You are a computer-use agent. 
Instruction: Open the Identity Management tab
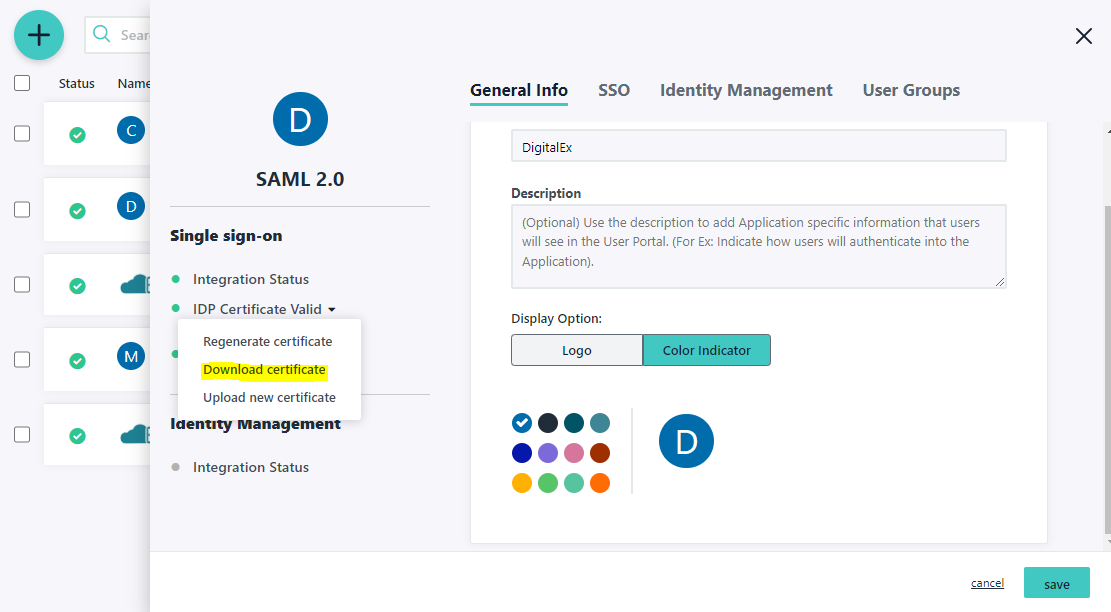(x=746, y=90)
